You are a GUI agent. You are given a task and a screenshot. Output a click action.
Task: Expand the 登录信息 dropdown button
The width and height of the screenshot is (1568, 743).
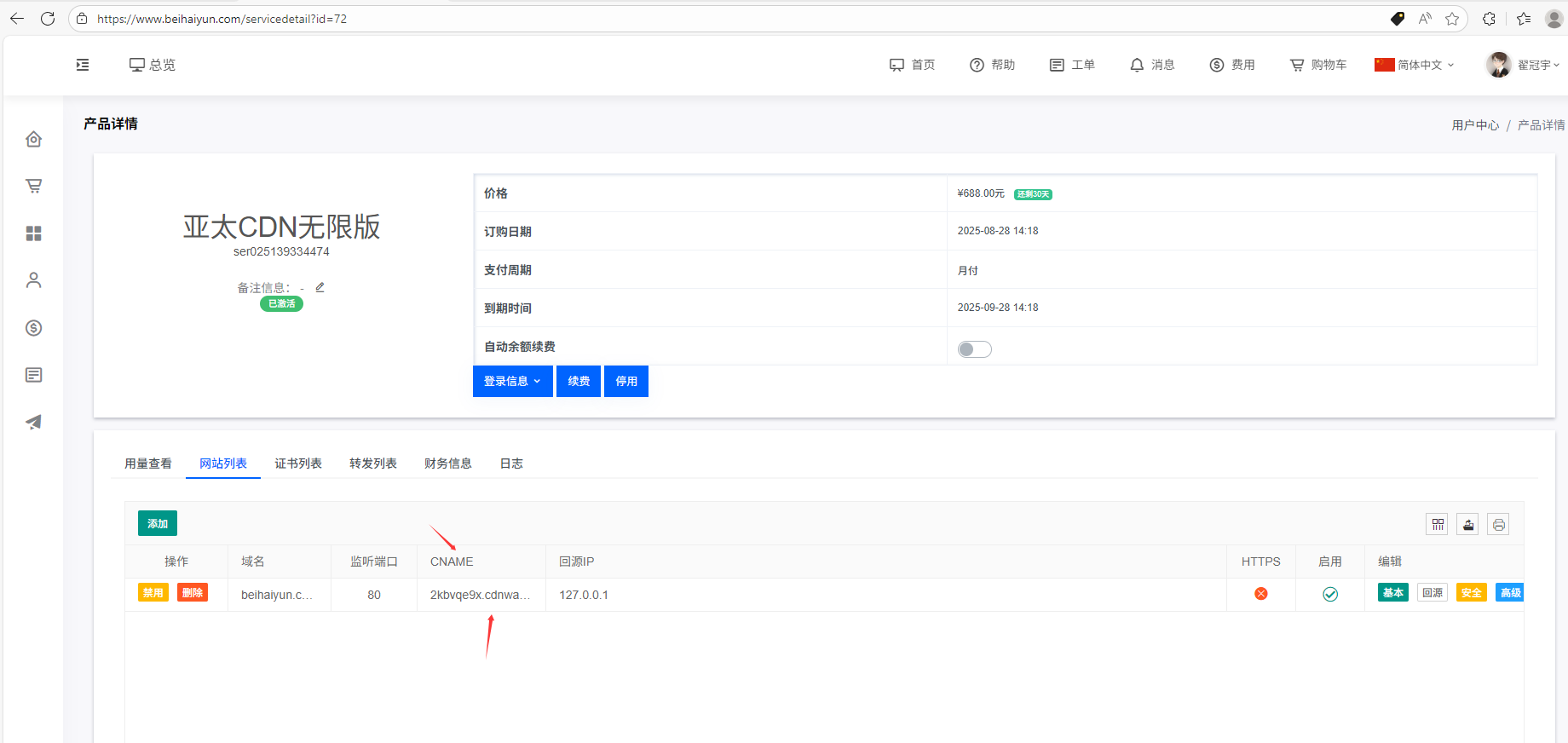(512, 381)
